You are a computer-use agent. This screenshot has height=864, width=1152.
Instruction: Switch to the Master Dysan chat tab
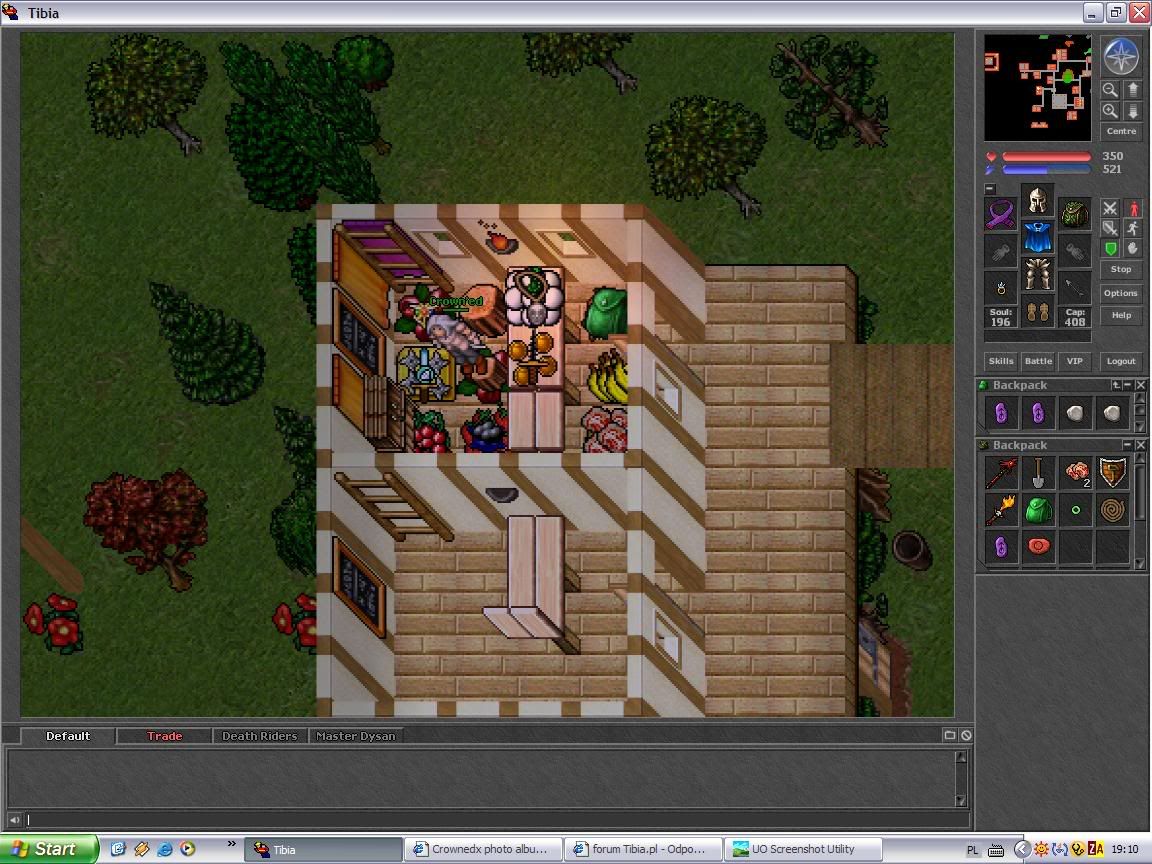point(356,735)
